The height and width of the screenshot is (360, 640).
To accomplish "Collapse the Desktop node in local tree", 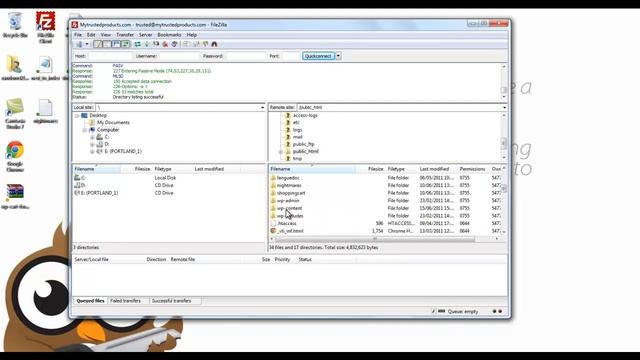I will tap(77, 116).
